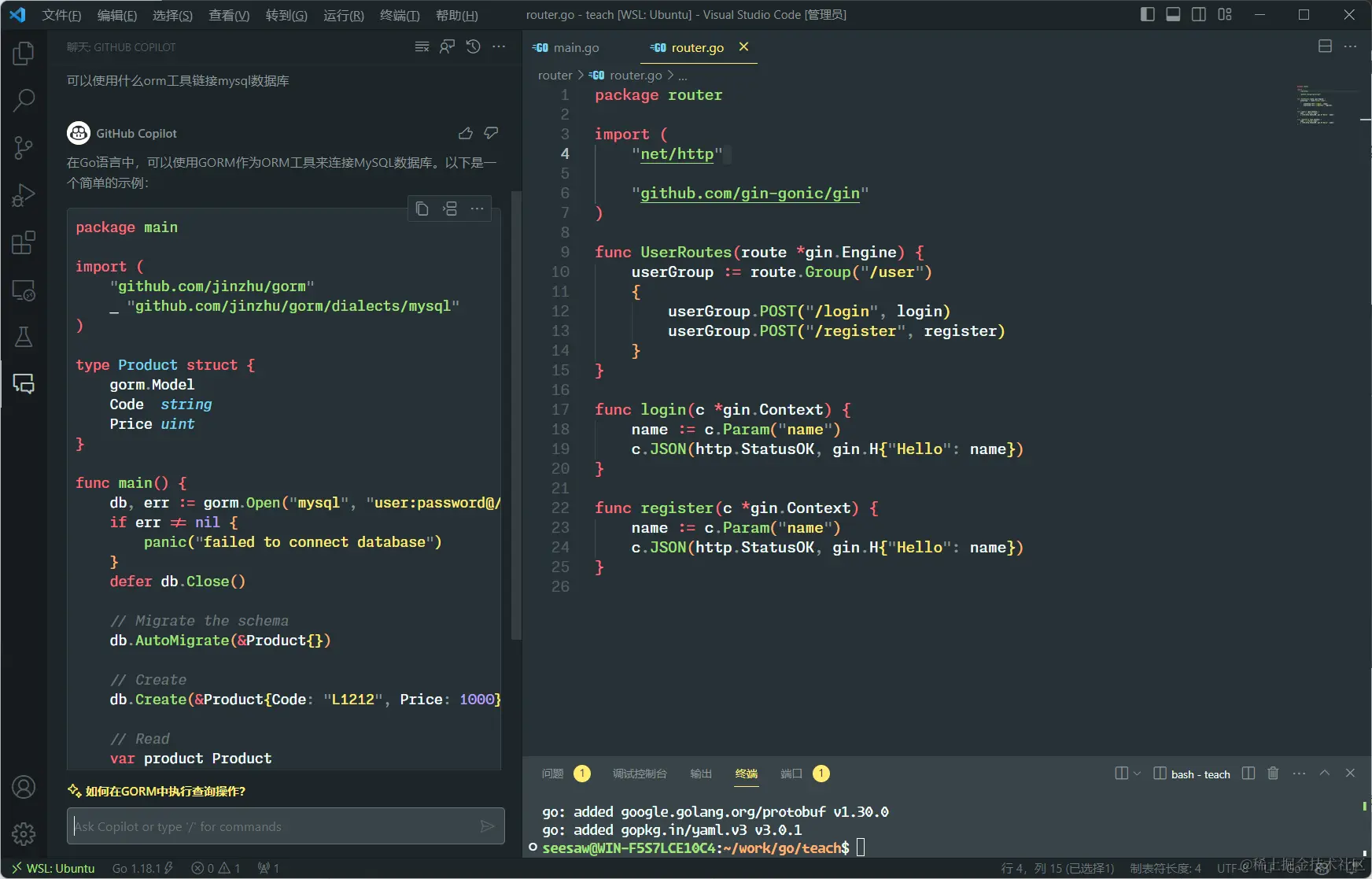The image size is (1372, 879).
Task: Split the editor with the top-right icon
Action: (x=1325, y=46)
